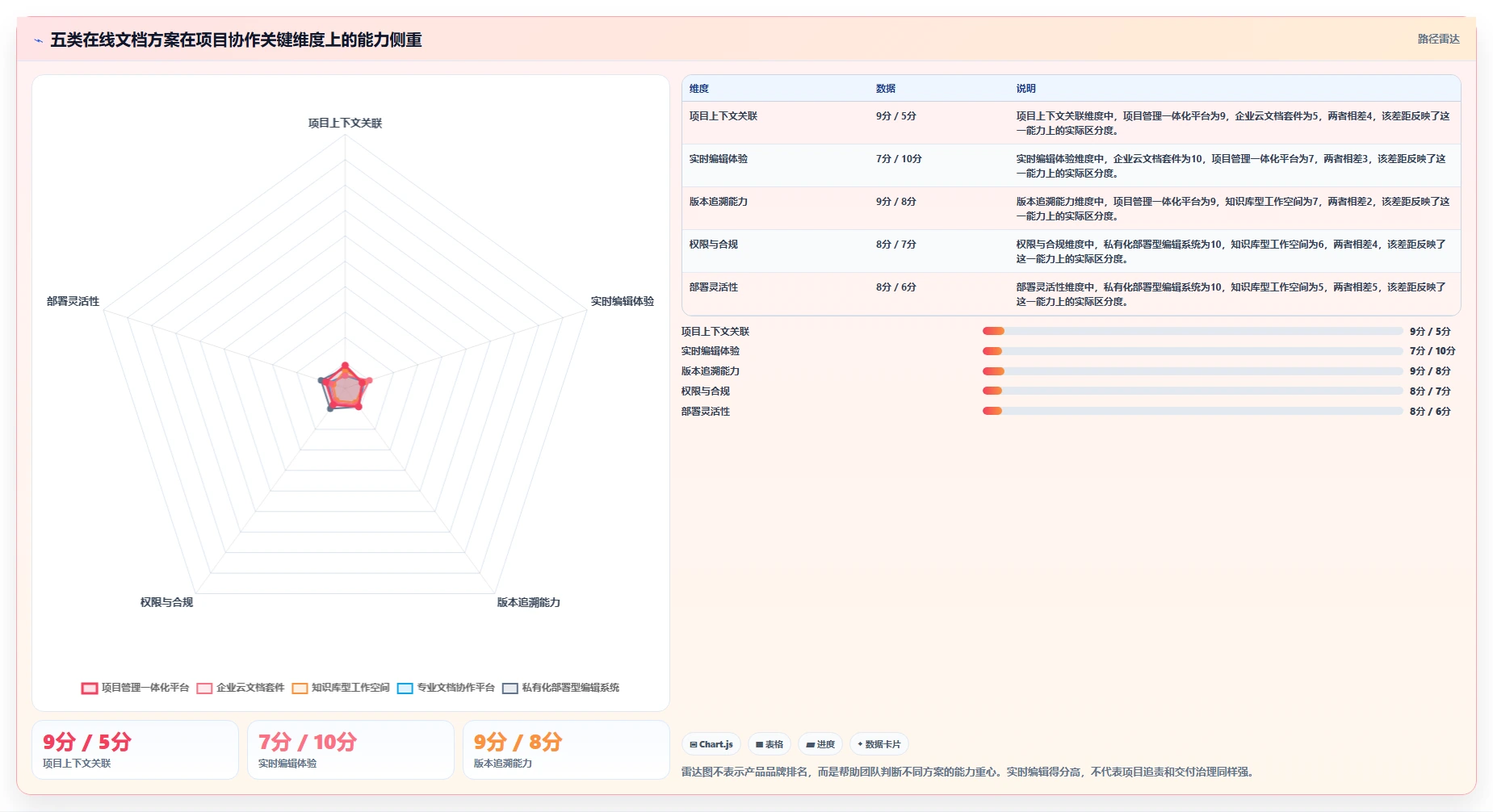Image resolution: width=1493 pixels, height=812 pixels.
Task: Click the 实时编辑体验 progress bar
Action: pos(1193,351)
